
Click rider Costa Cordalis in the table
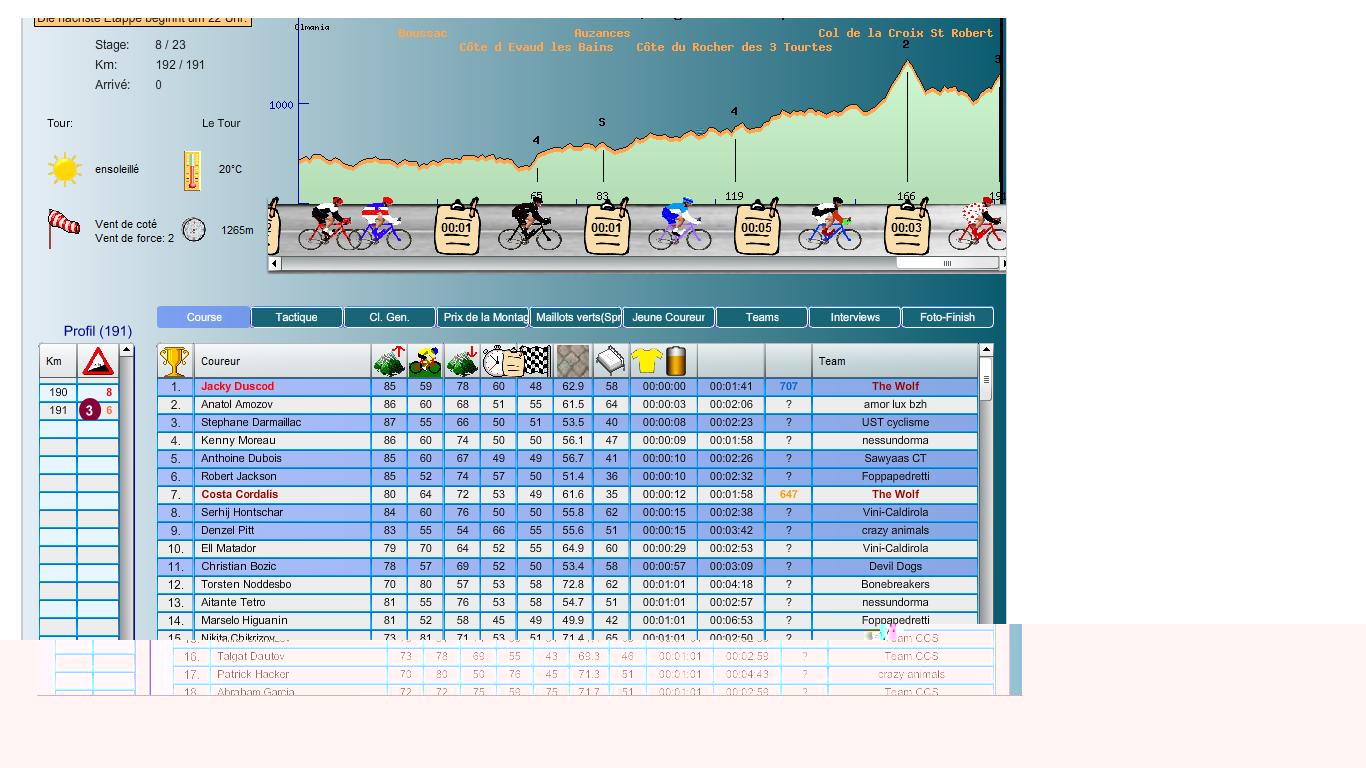(x=239, y=494)
